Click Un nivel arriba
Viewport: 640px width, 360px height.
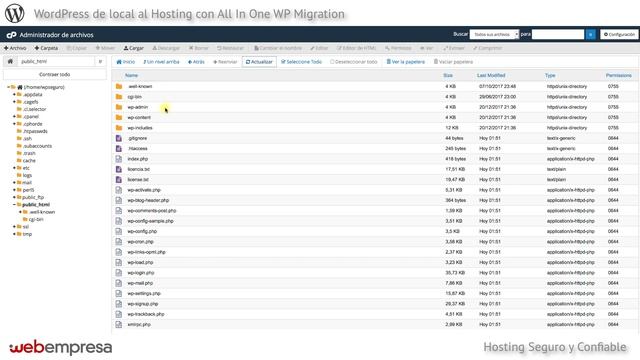coord(161,62)
